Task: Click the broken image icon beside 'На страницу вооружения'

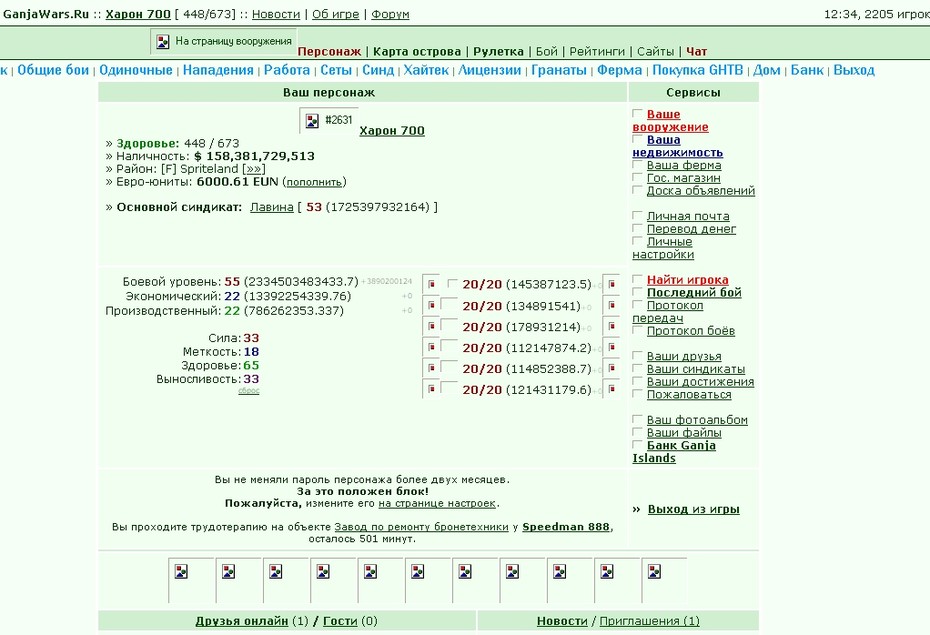Action: [163, 42]
